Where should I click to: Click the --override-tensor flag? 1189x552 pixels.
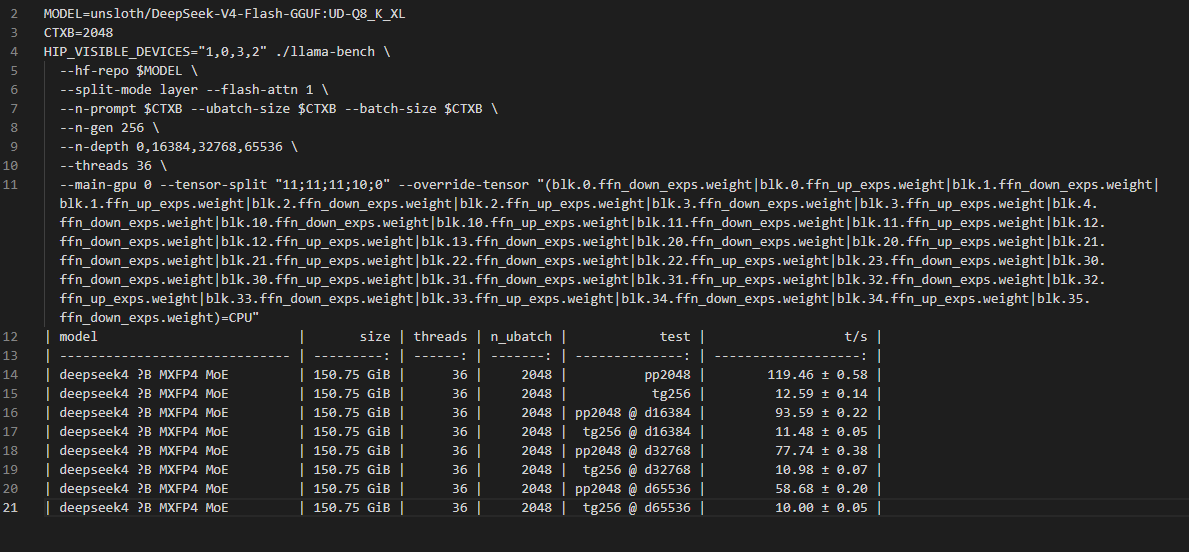click(463, 184)
